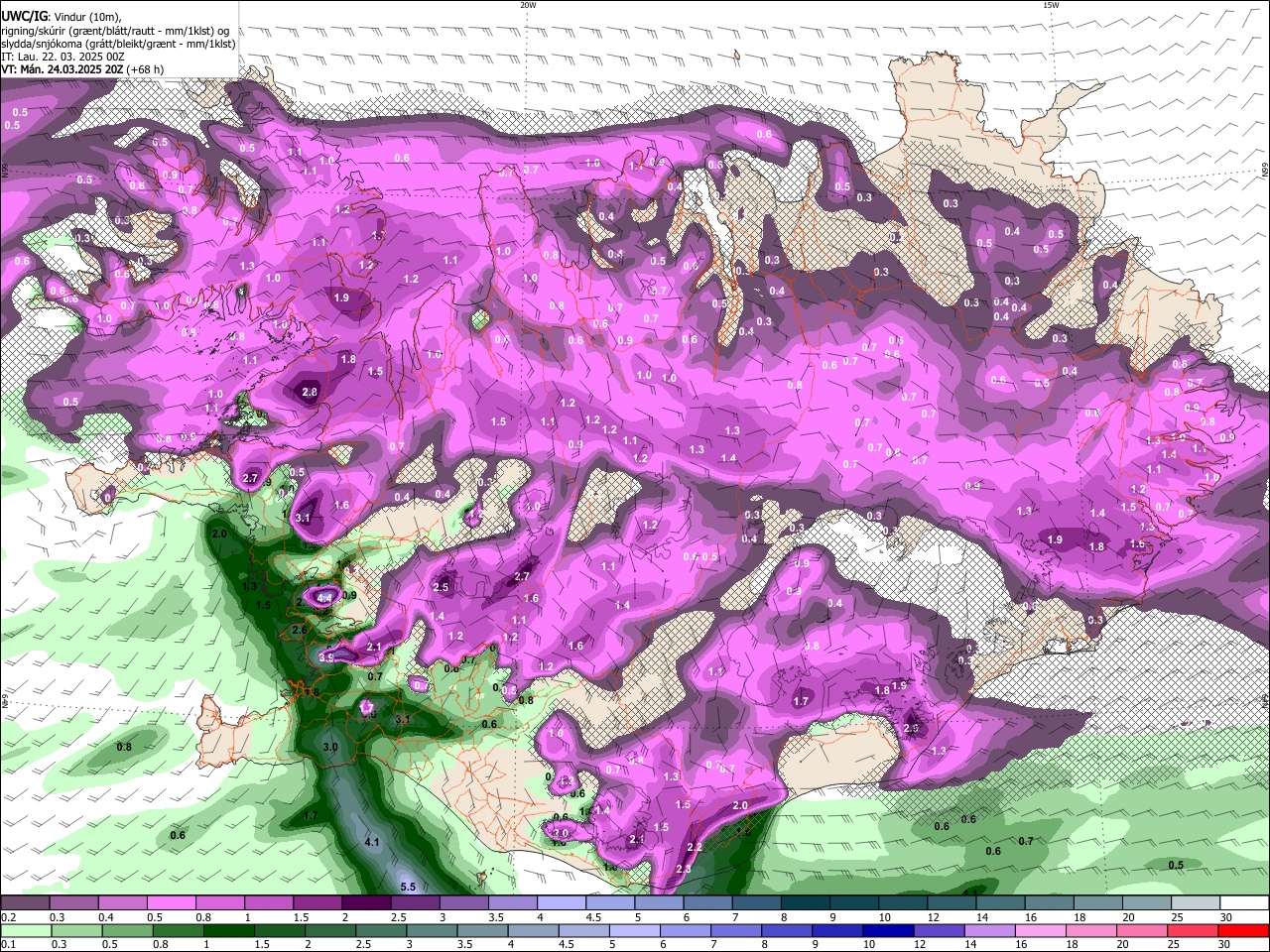The image size is (1270, 952).
Task: Click the '0.2' label, top legend row
Action: [x=8, y=917]
